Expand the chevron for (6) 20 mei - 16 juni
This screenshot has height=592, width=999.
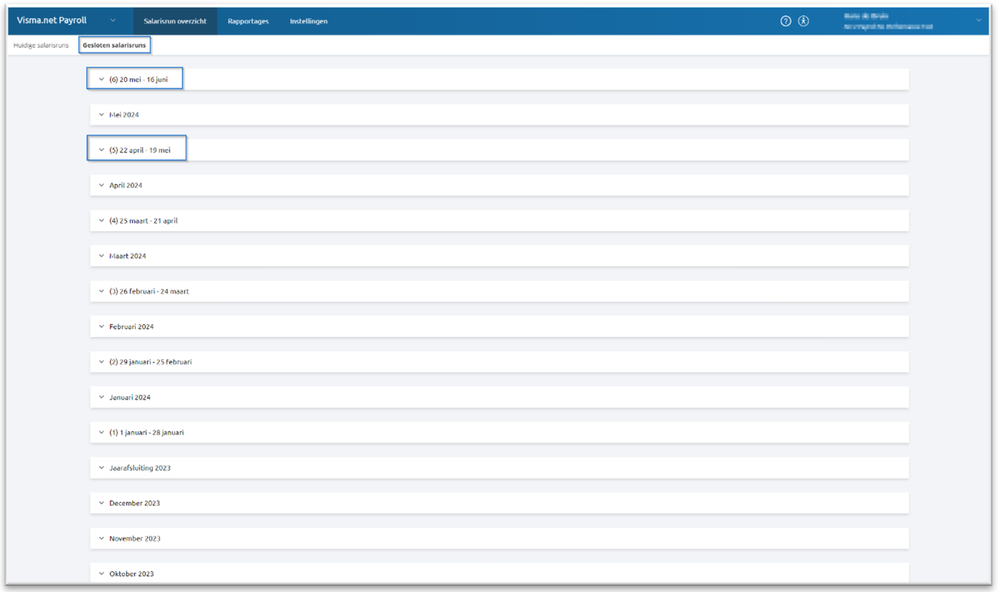coord(101,80)
